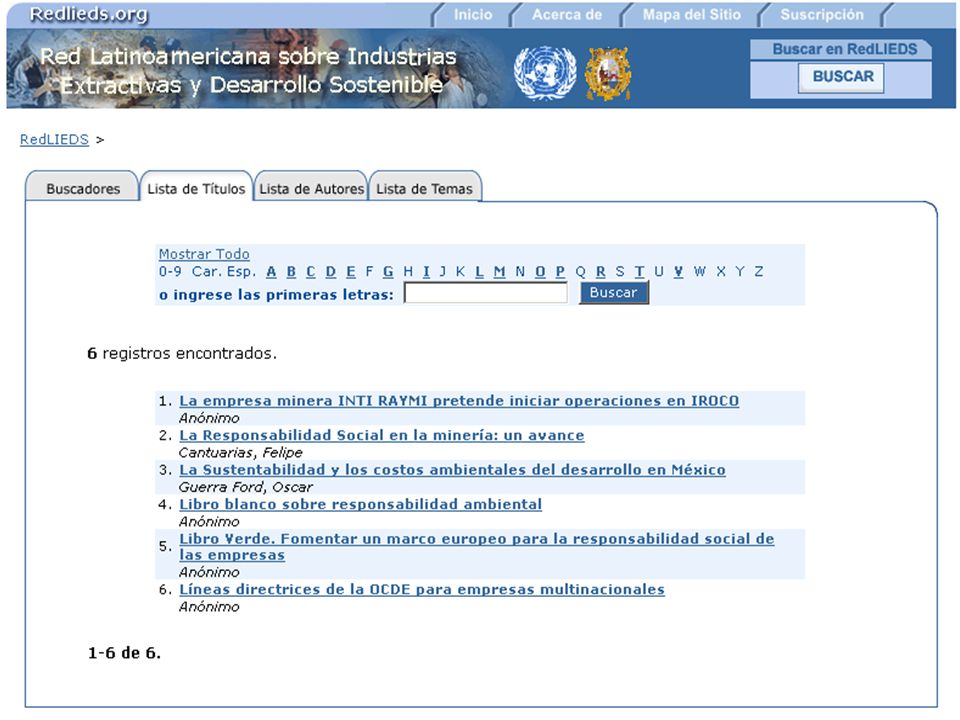The width and height of the screenshot is (960, 720).
Task: Click the site banner title text
Action: pos(248,70)
